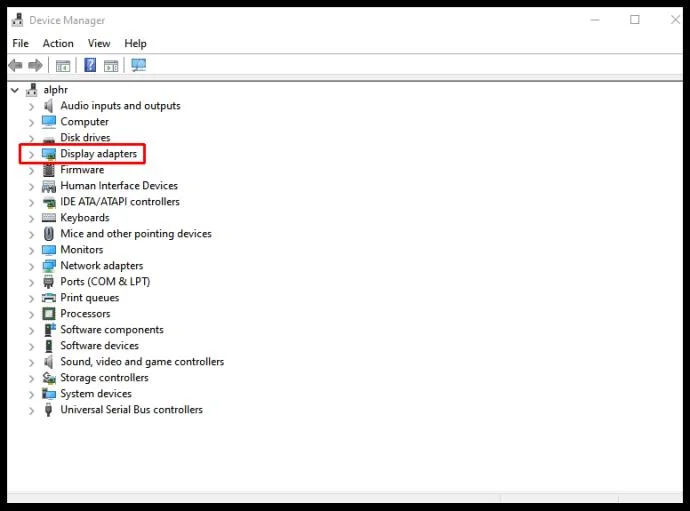Click the Processors icon
690x511 pixels.
[49, 314]
